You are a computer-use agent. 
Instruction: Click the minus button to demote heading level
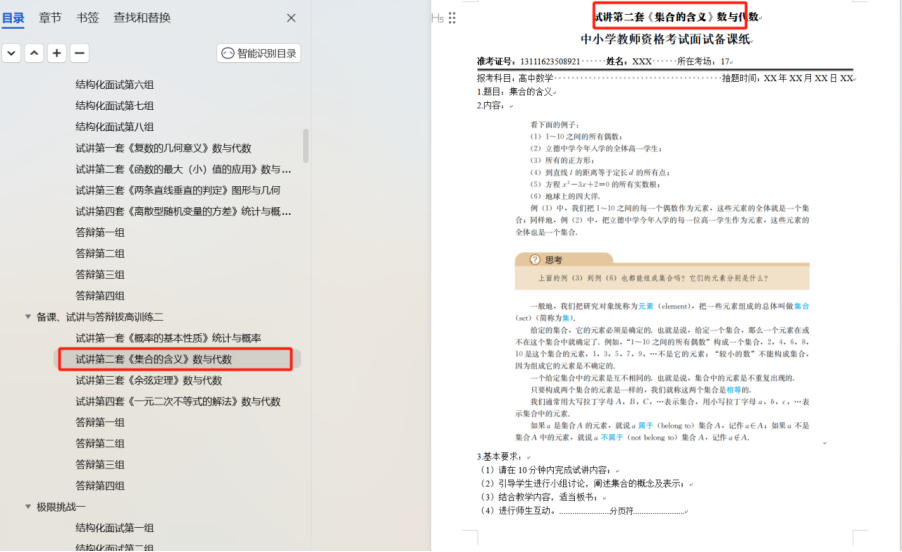pyautogui.click(x=80, y=53)
